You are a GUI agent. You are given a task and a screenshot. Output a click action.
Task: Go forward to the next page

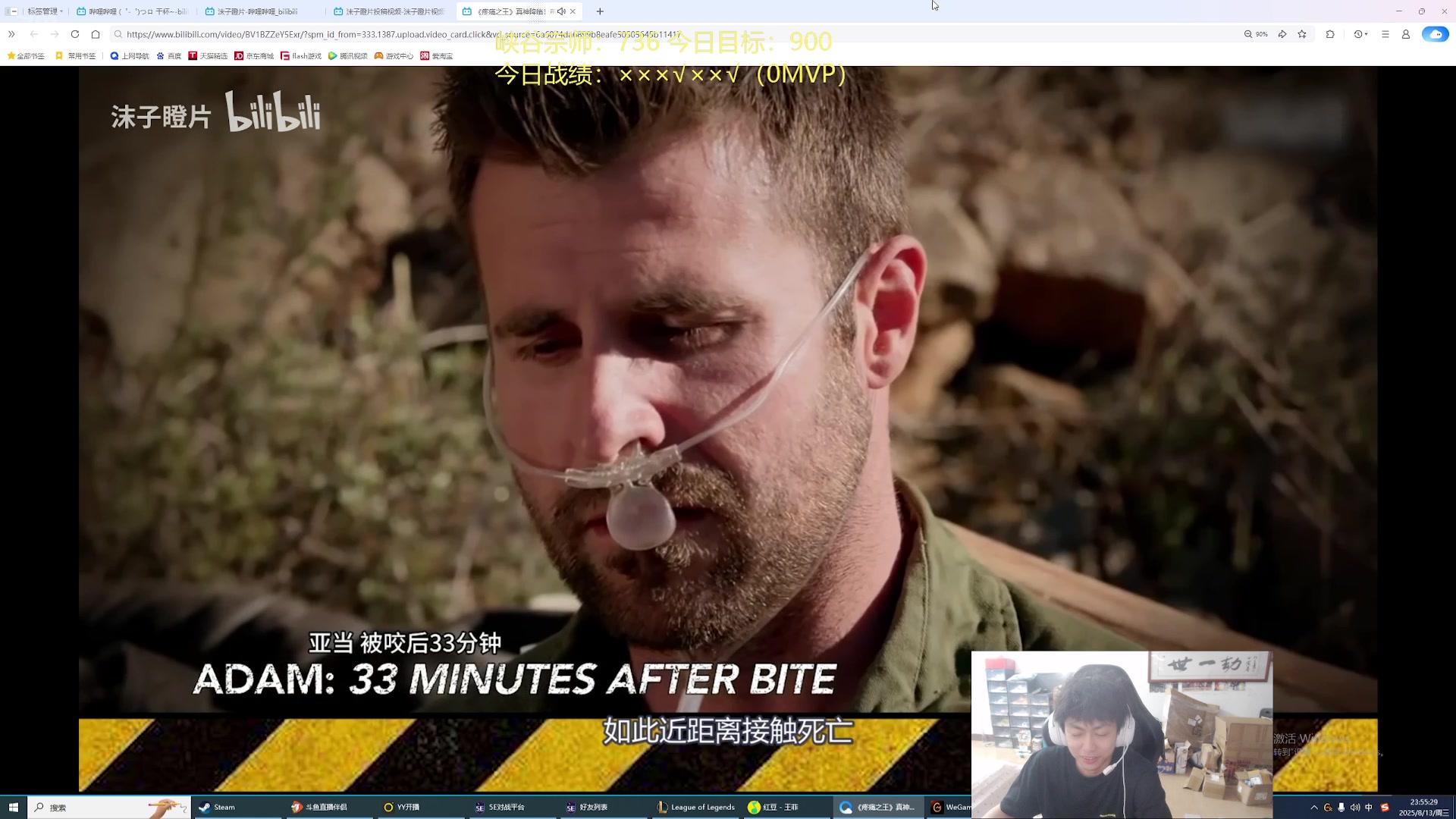coord(55,34)
